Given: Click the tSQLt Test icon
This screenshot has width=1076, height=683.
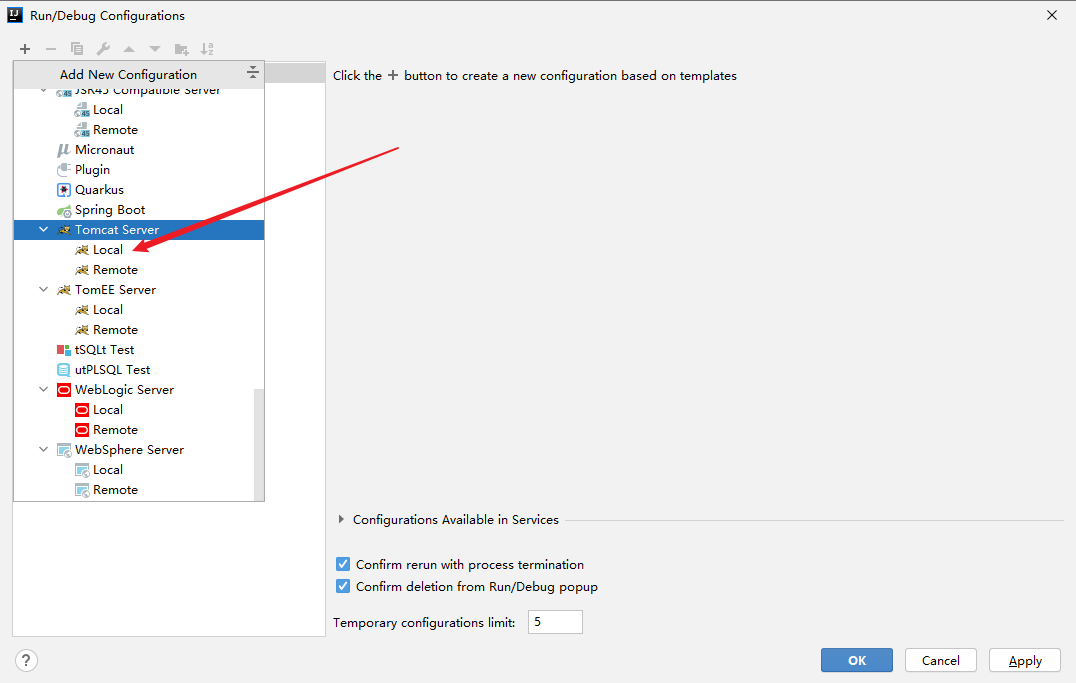Looking at the screenshot, I should 64,350.
